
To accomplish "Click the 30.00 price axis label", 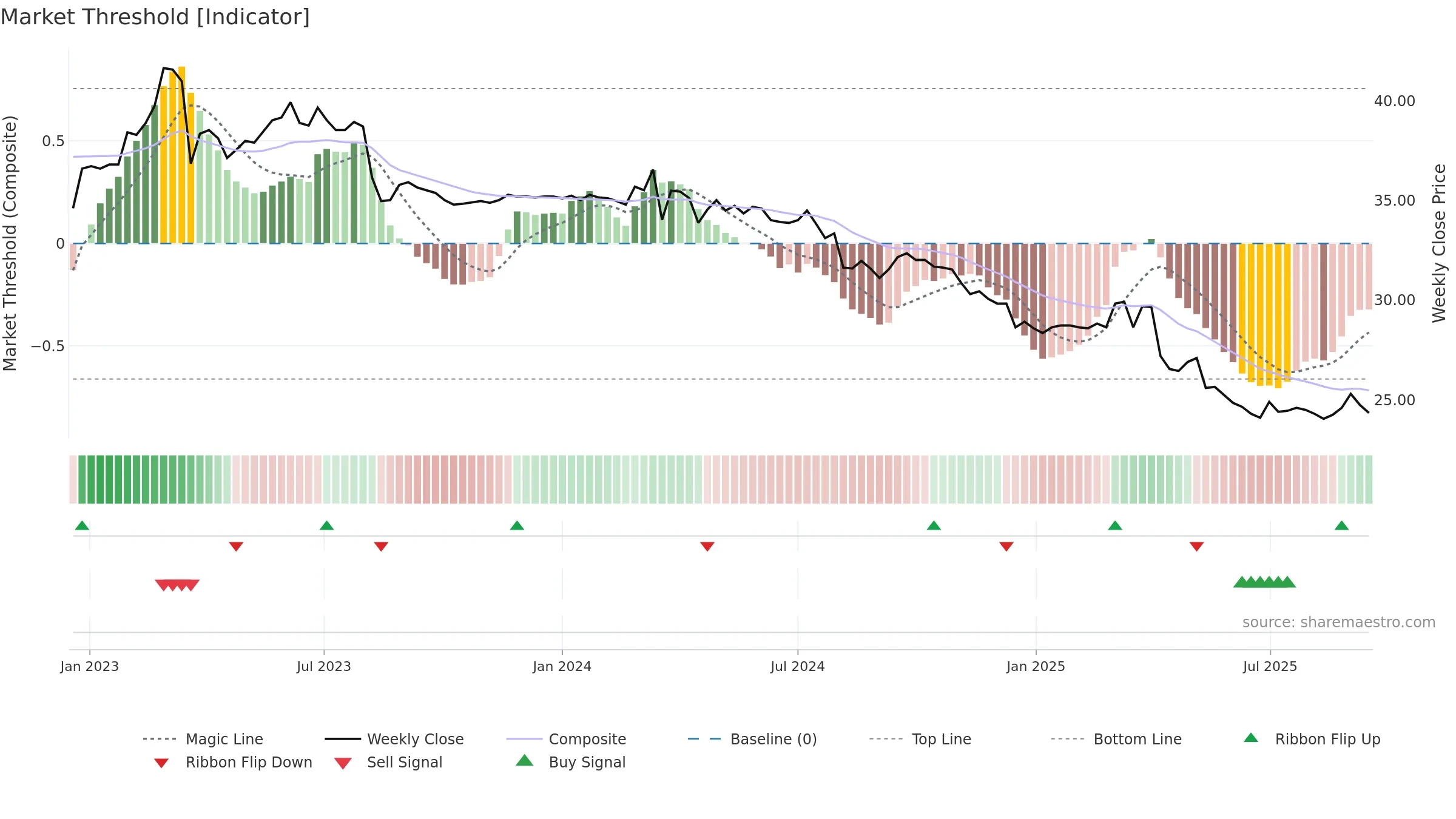I will point(1395,300).
